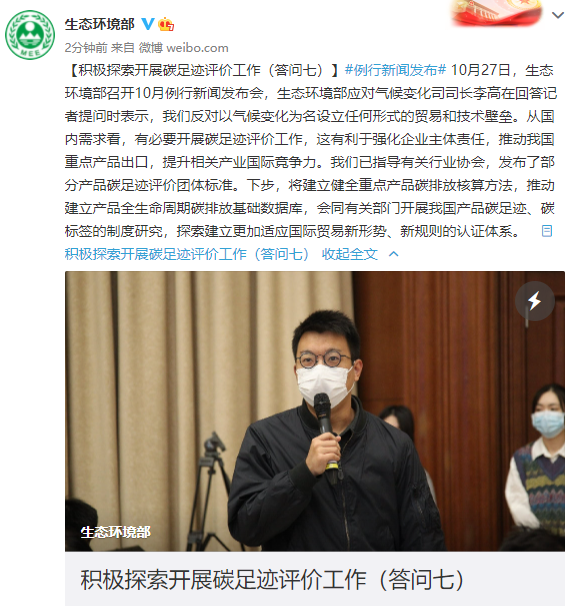581x606 pixels.
Task: Click the blue V verified badge
Action: tap(148, 24)
